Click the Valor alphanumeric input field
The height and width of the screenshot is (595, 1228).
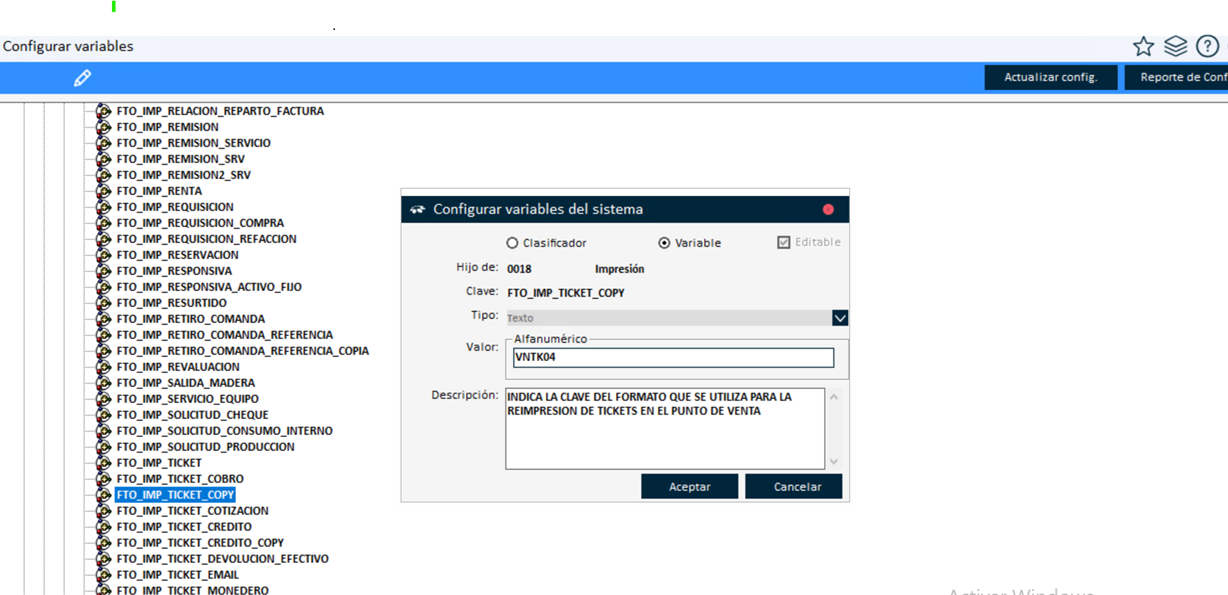[673, 358]
